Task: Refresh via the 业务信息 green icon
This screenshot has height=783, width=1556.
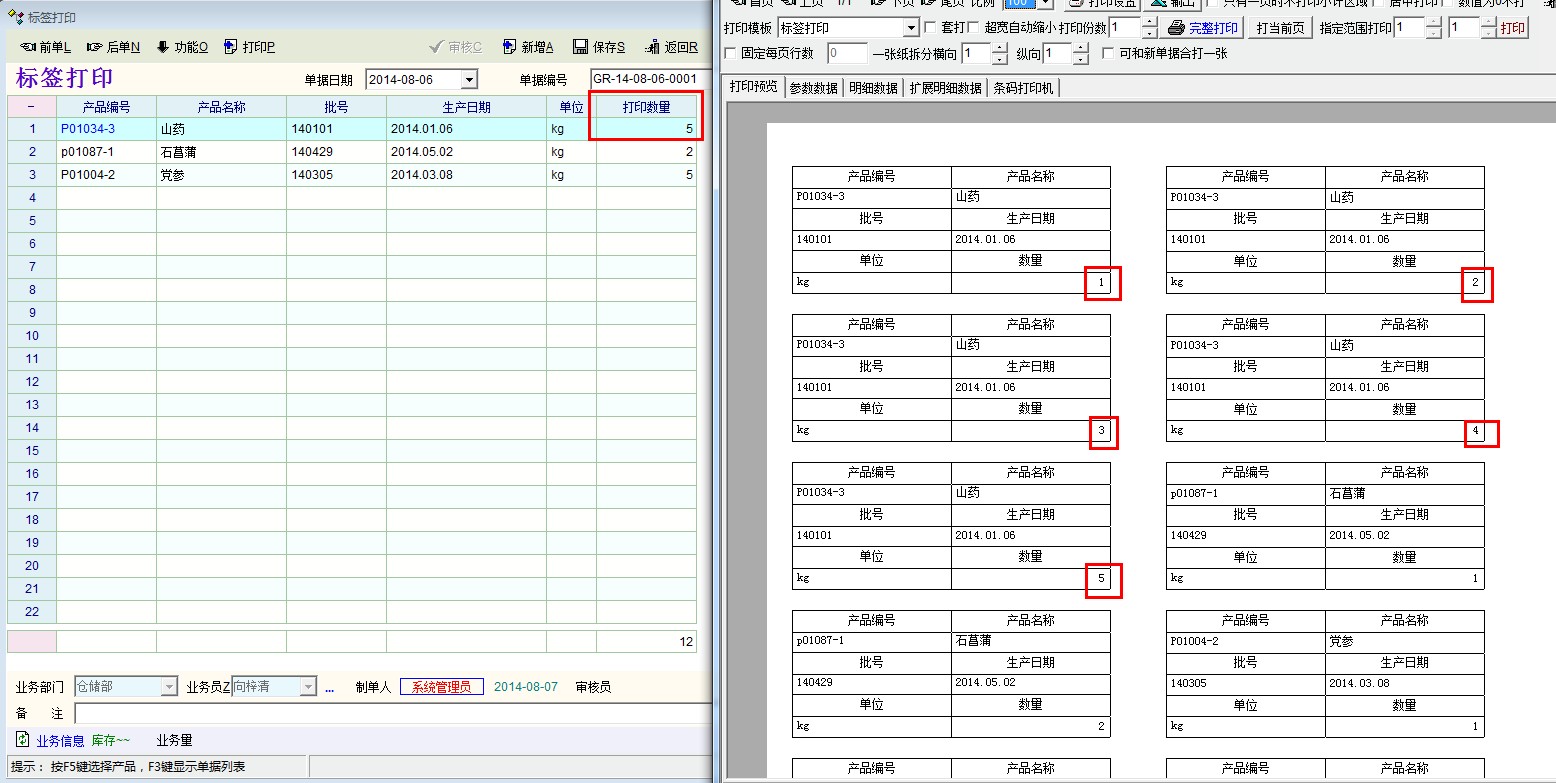Action: coord(23,740)
